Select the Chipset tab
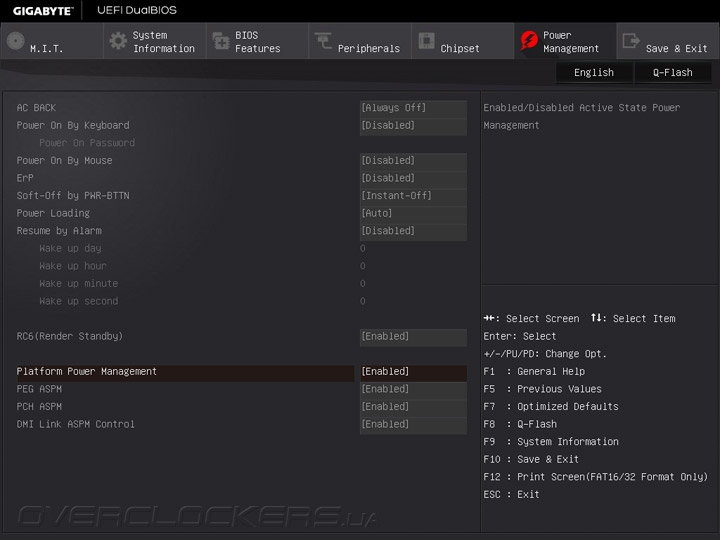The width and height of the screenshot is (720, 540). click(x=463, y=41)
